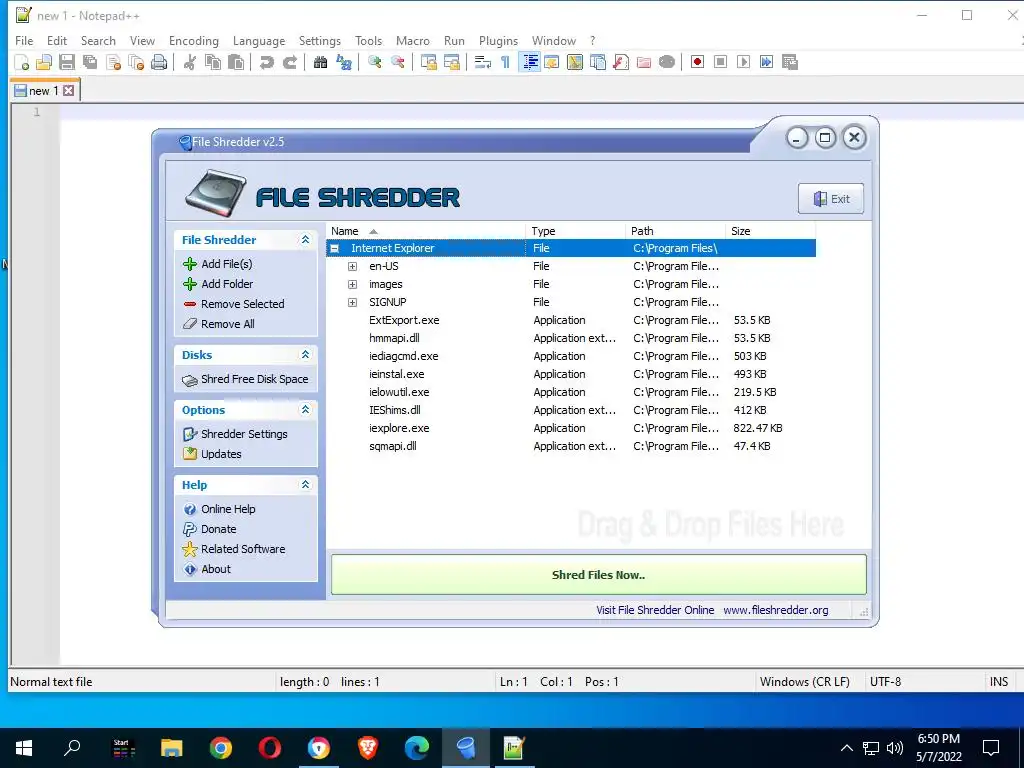Viewport: 1024px width, 768px height.
Task: Collapse the Disks panel section
Action: click(x=305, y=355)
